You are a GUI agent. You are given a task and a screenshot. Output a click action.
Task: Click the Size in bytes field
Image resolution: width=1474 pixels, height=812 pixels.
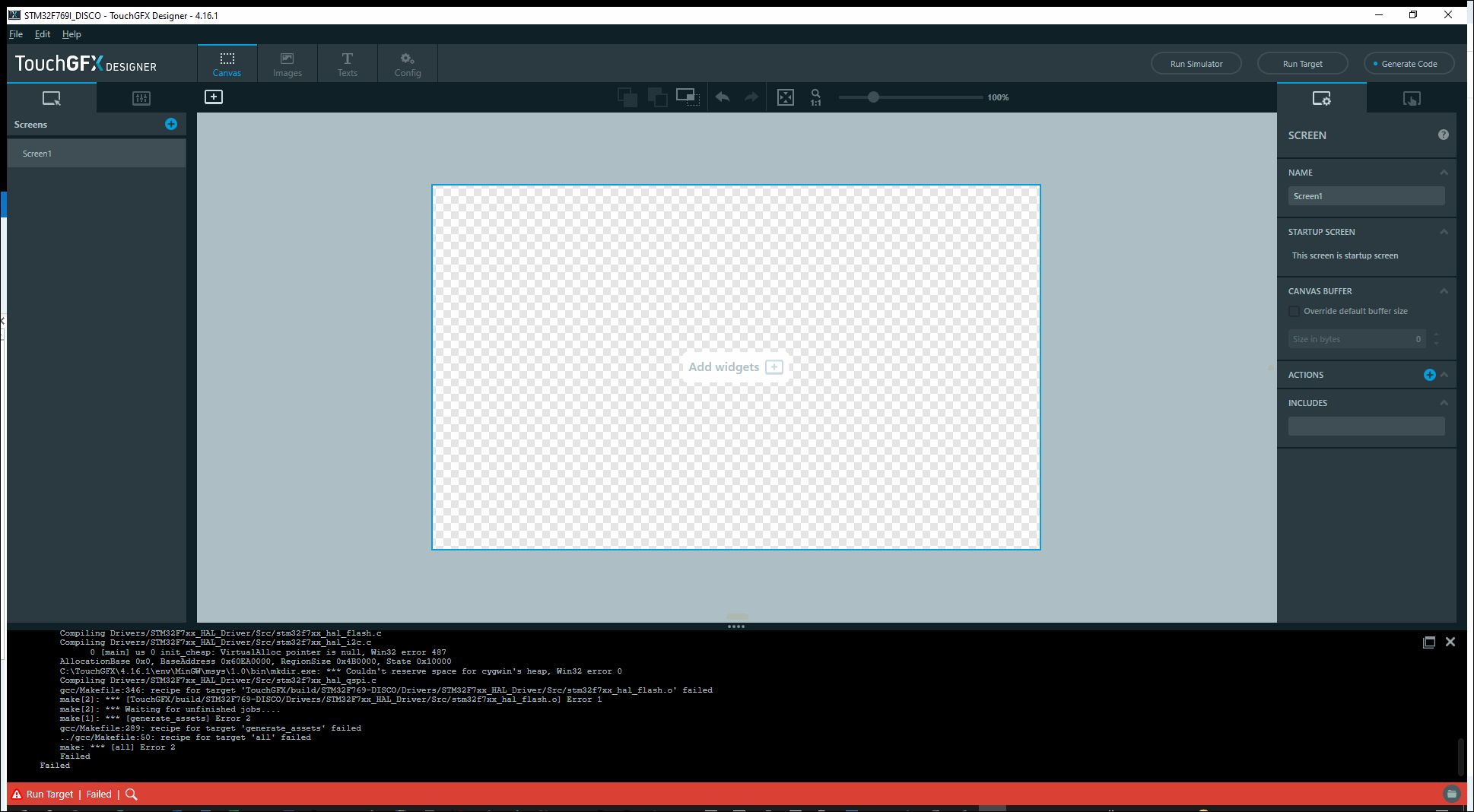pyautogui.click(x=1357, y=339)
